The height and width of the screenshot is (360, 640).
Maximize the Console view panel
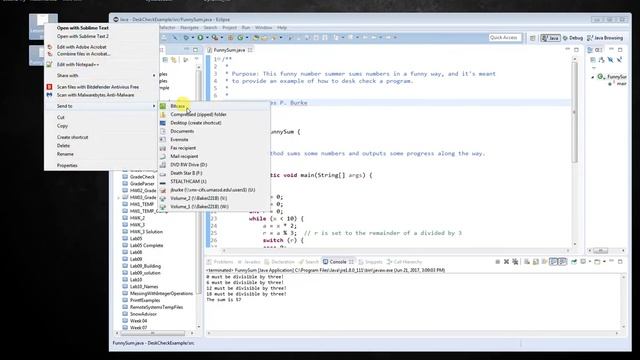[620, 262]
